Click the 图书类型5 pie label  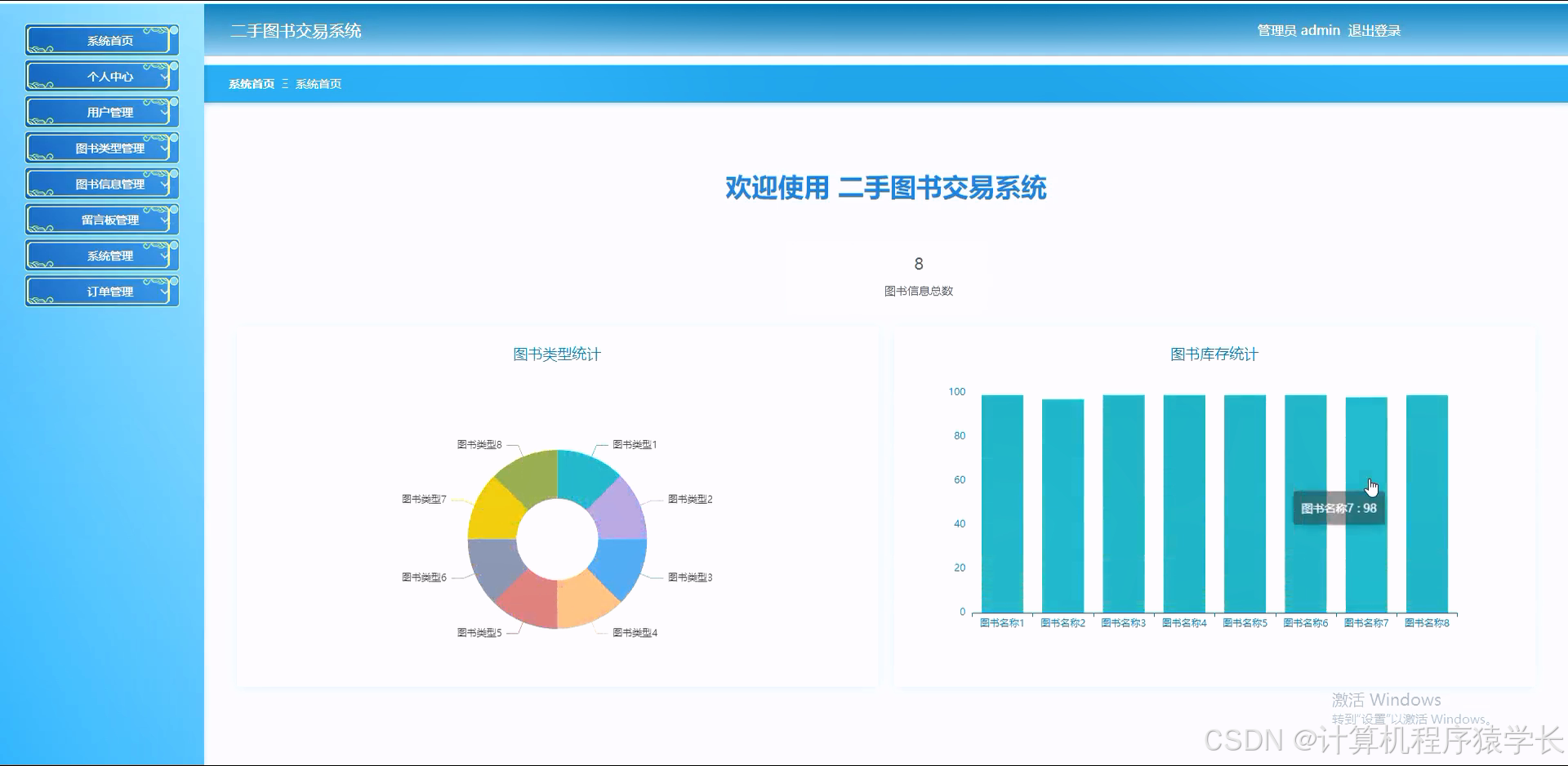click(x=479, y=632)
